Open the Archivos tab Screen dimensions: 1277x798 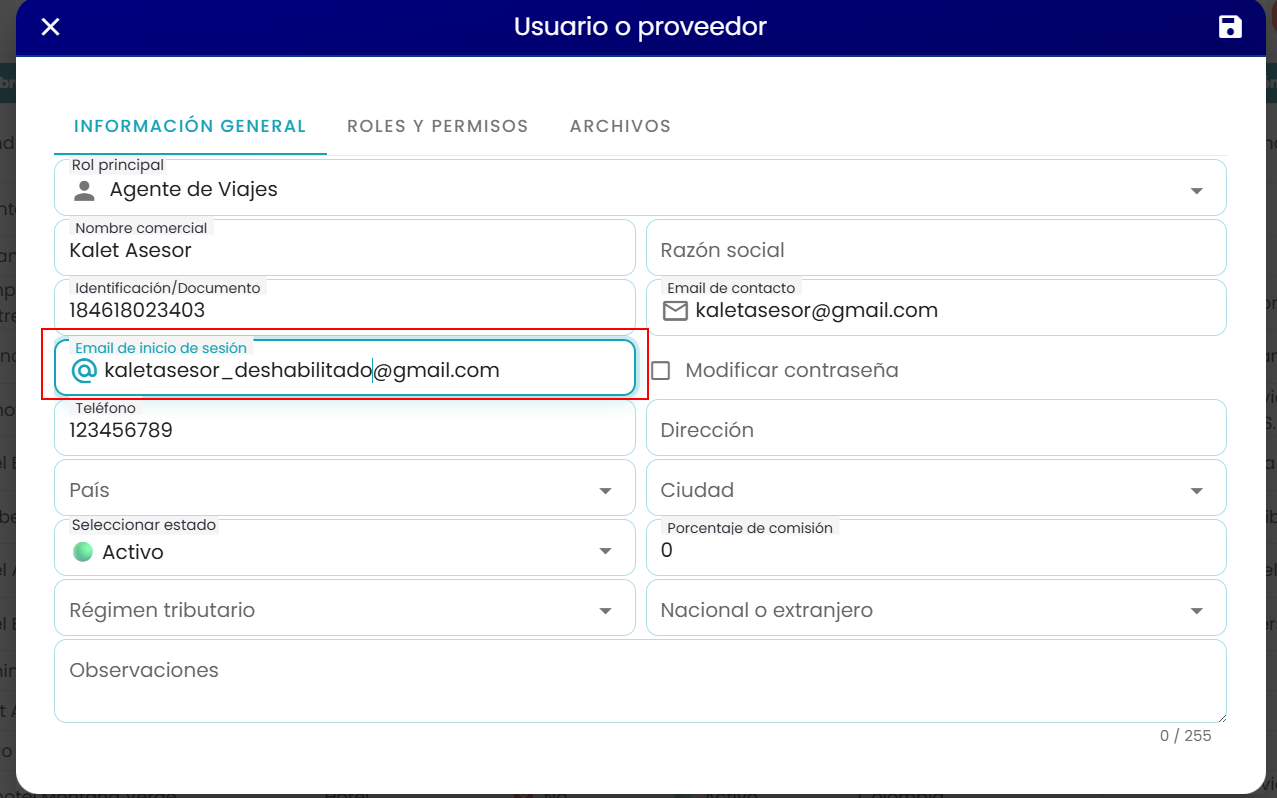tap(620, 127)
